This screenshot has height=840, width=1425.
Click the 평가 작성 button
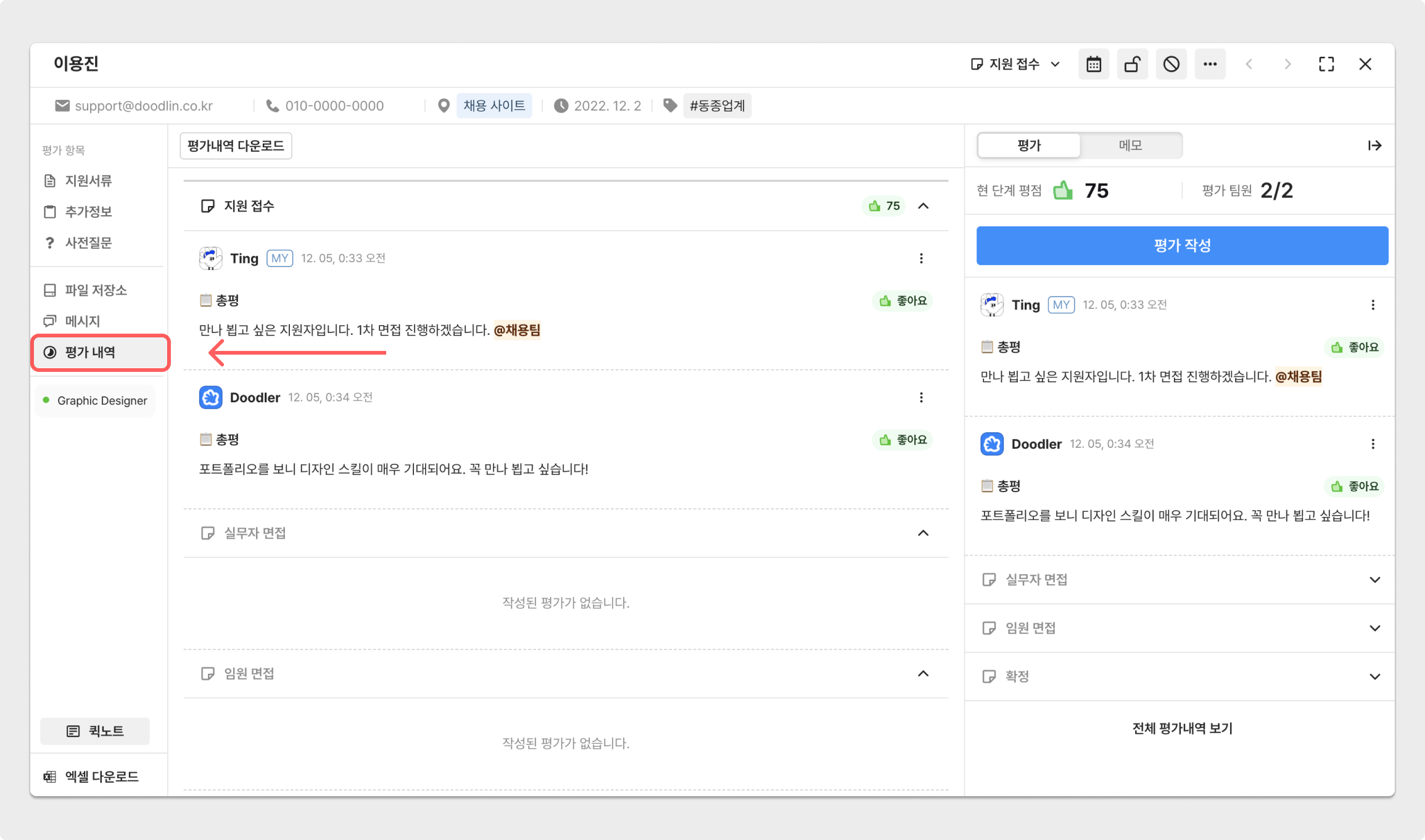1182,245
